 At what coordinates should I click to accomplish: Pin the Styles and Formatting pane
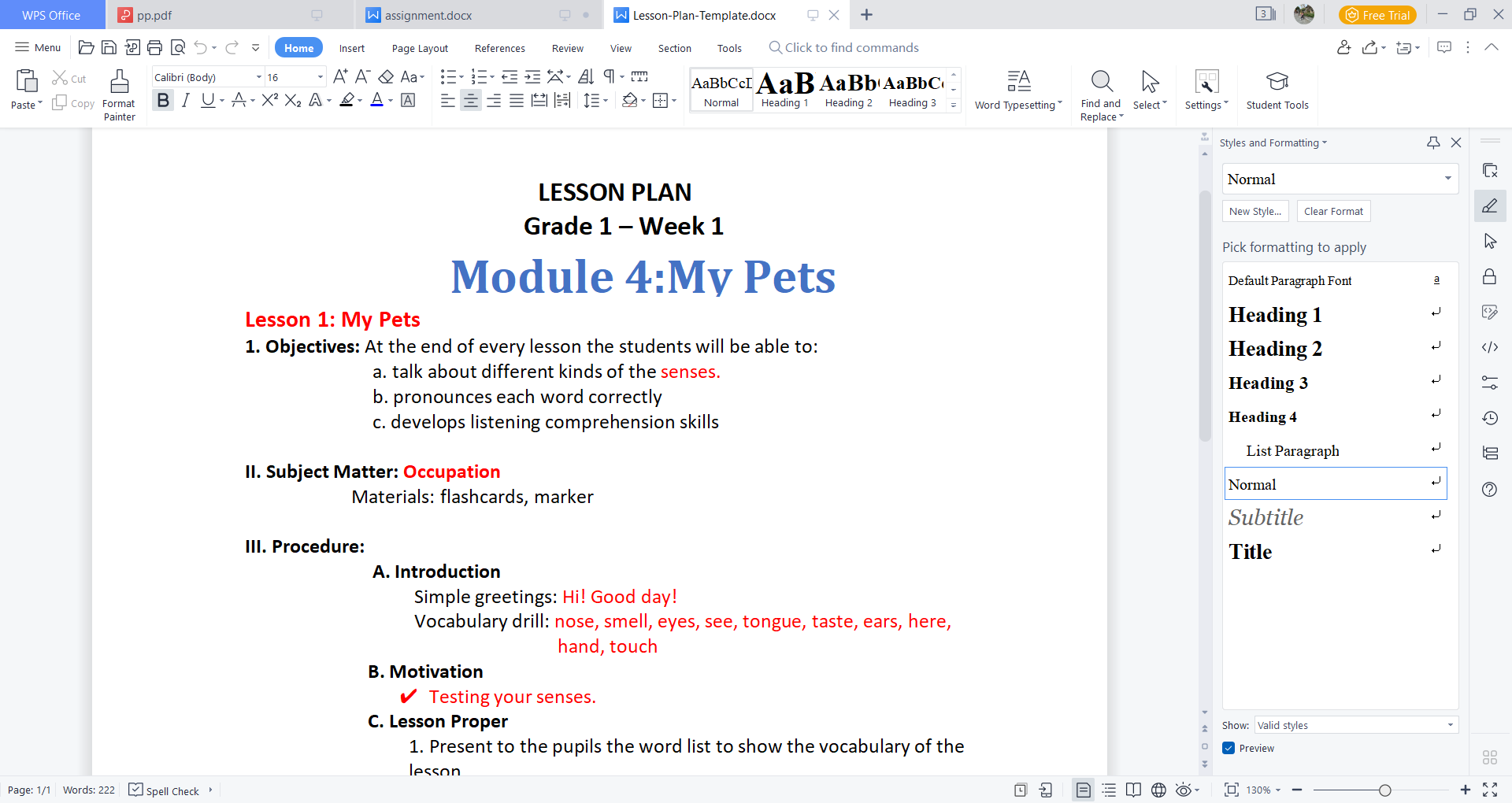(1433, 142)
